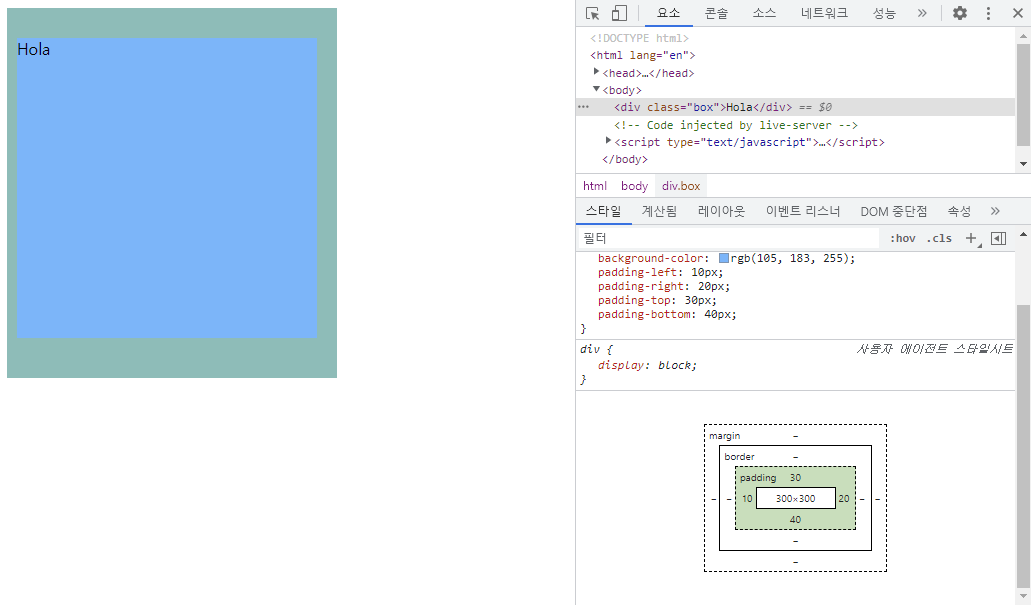Image resolution: width=1031 pixels, height=605 pixels.
Task: Switch to the 콘솔 tab
Action: click(716, 13)
